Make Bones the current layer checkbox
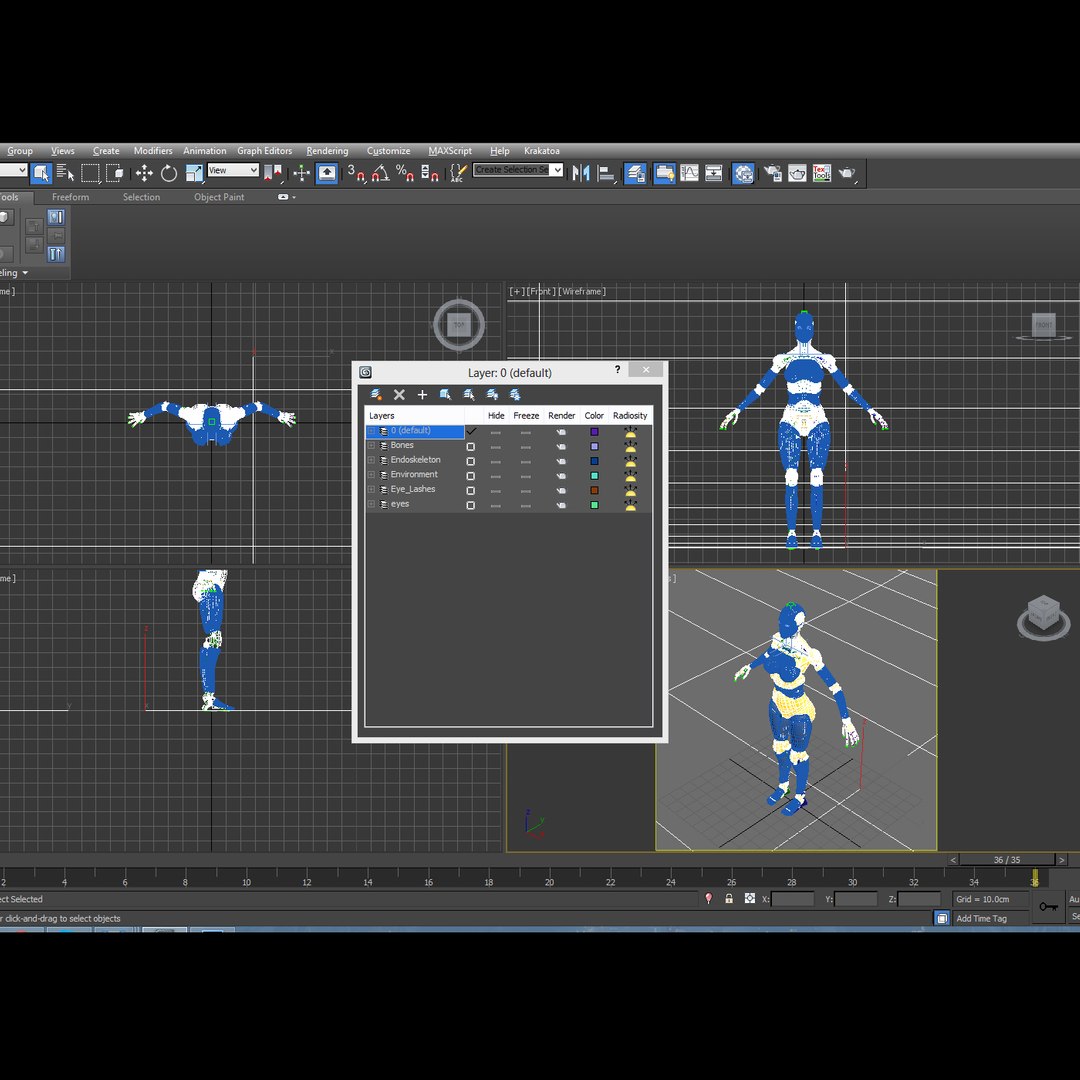The height and width of the screenshot is (1080, 1080). click(471, 446)
